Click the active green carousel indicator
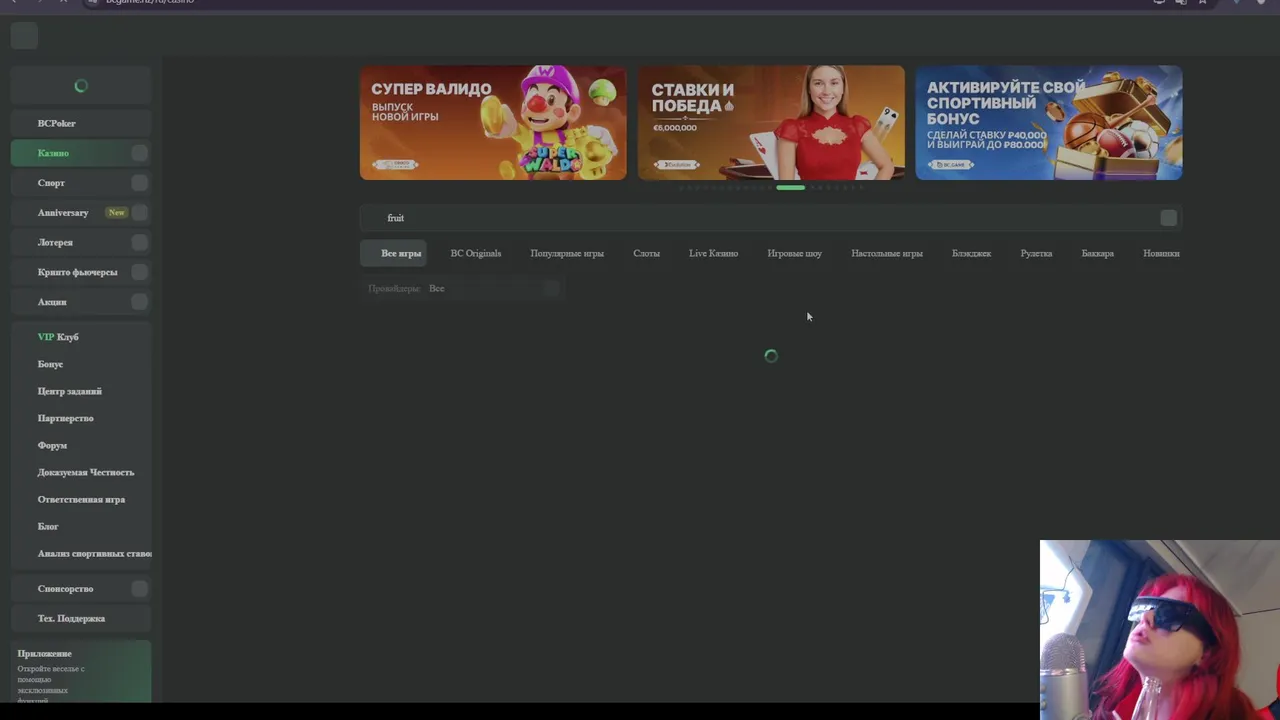 point(790,188)
